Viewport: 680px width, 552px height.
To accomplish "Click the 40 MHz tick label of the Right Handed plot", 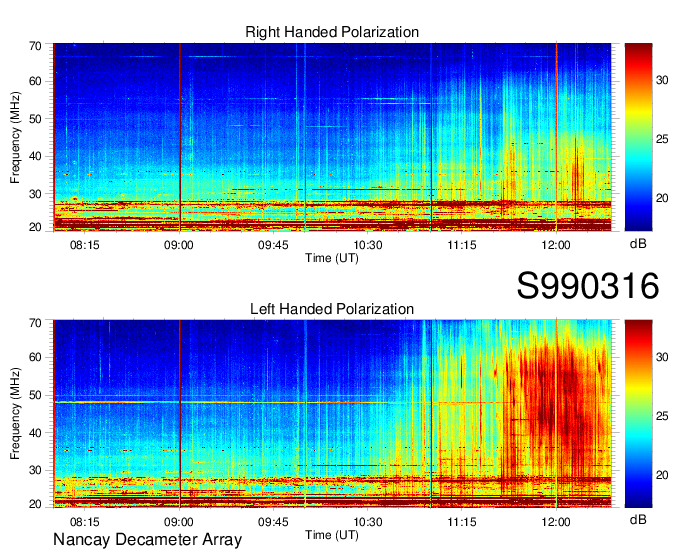I will pos(35,157).
